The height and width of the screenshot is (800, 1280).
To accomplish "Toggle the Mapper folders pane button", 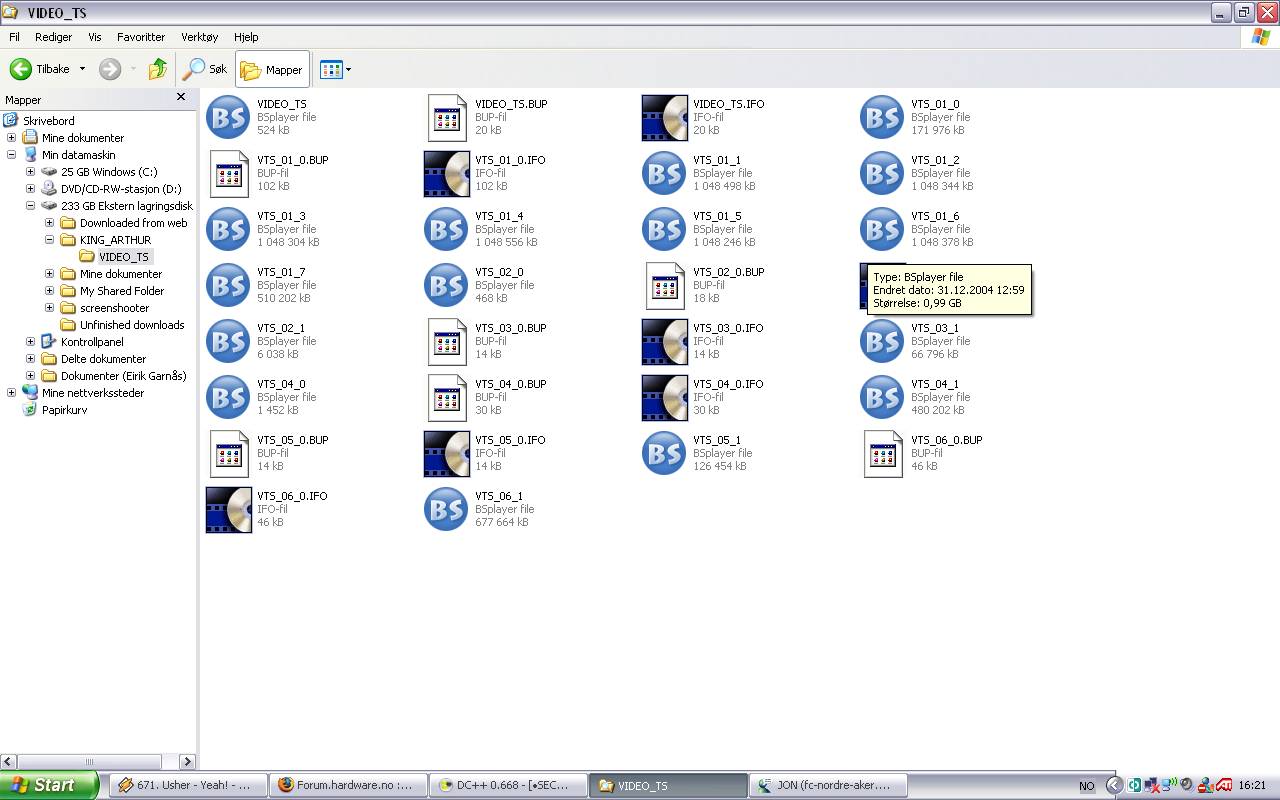I will coord(272,69).
